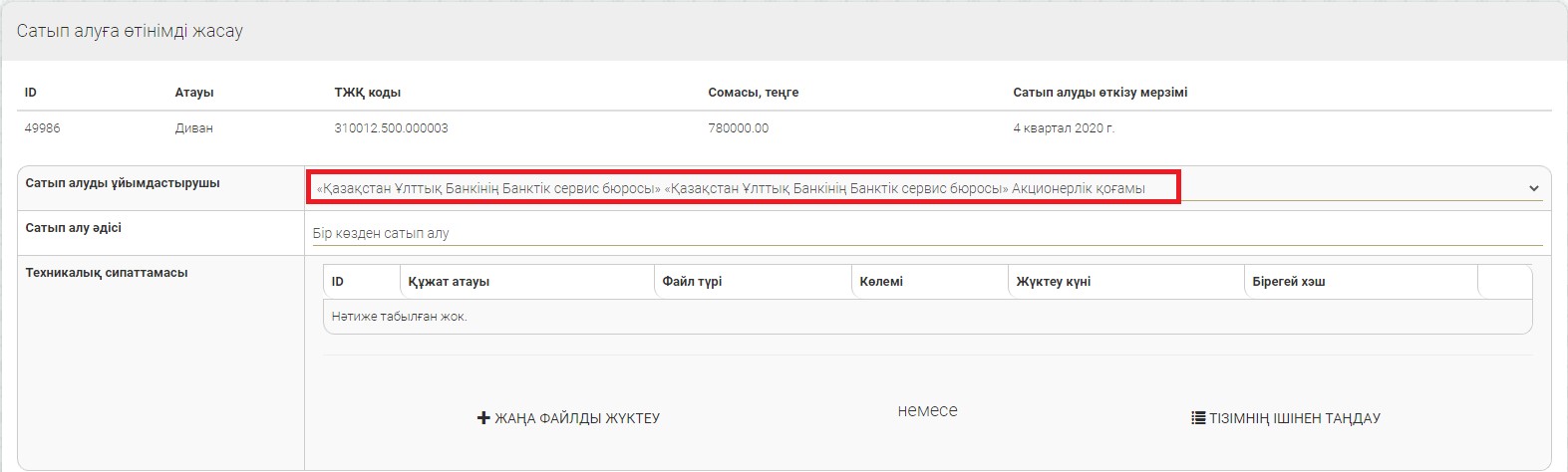The width and height of the screenshot is (1568, 472).
Task: Click the Диван item name cell
Action: pos(193,128)
